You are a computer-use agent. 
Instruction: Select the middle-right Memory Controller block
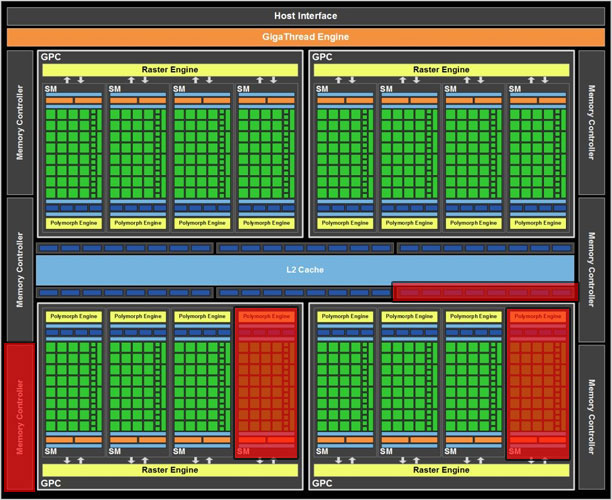point(591,269)
